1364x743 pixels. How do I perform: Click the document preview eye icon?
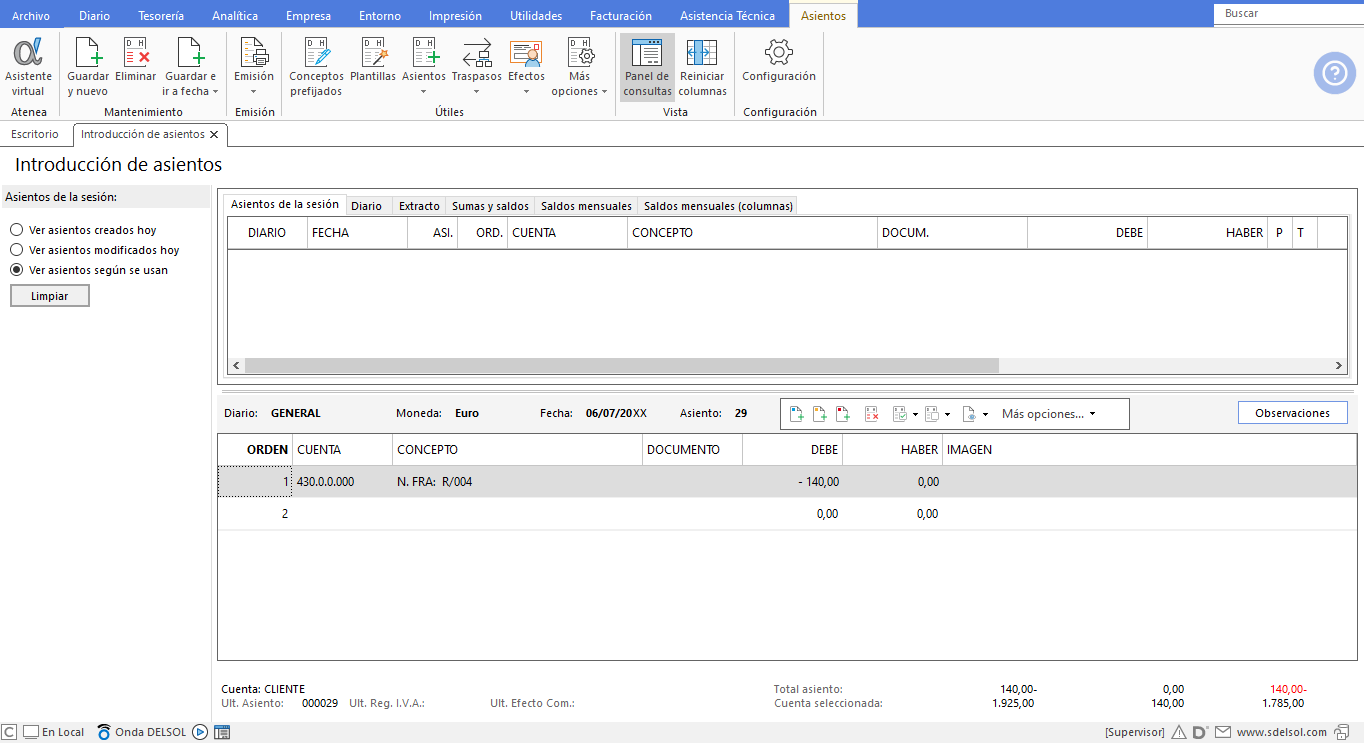[x=969, y=413]
